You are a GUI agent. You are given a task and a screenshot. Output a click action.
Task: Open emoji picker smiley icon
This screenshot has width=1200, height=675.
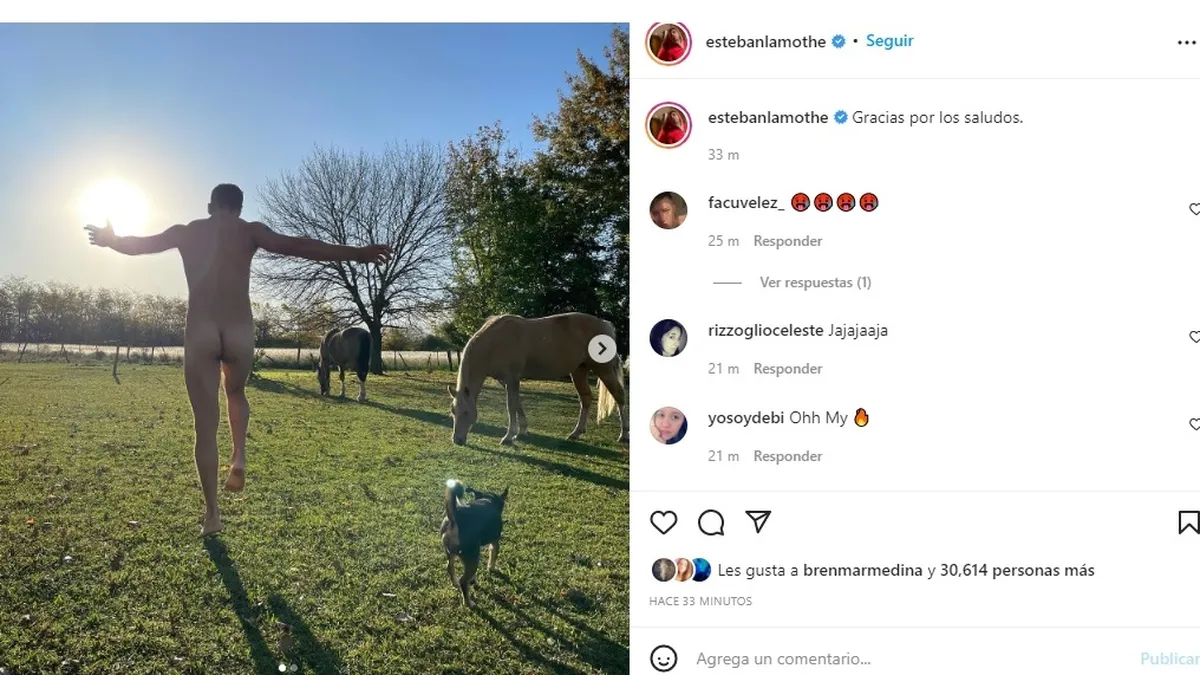[x=663, y=658]
